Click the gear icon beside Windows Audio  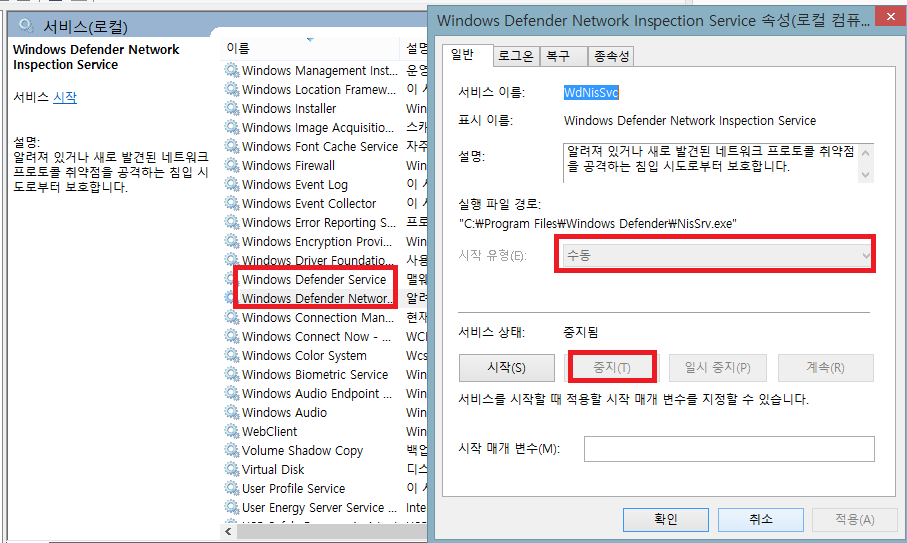[x=232, y=412]
